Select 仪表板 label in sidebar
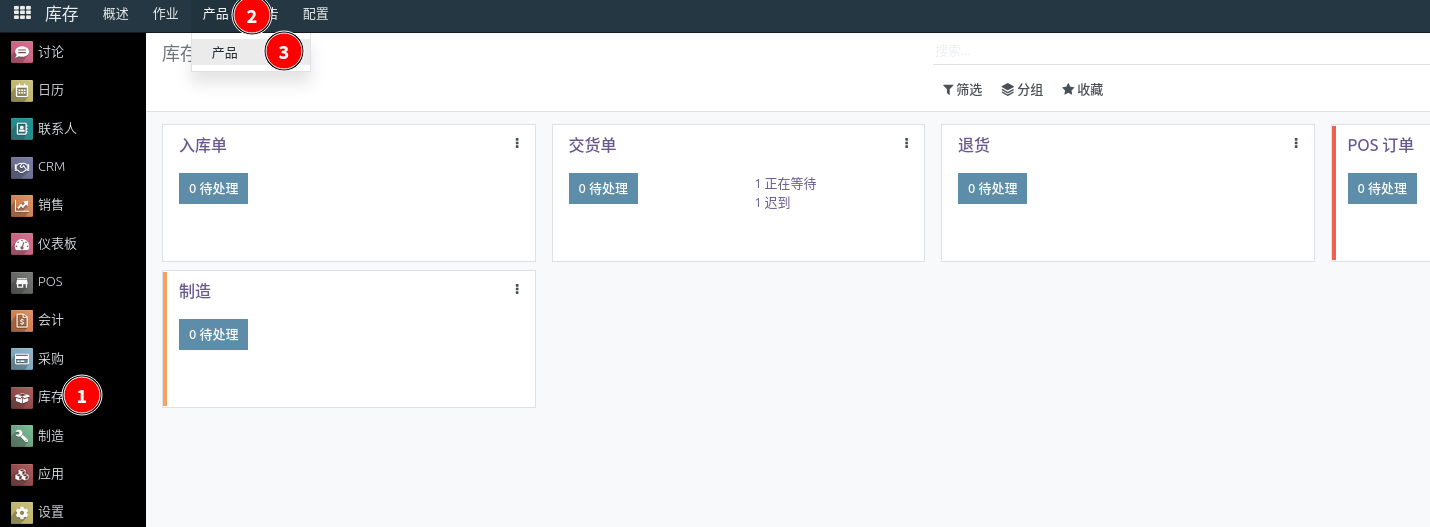This screenshot has height=527, width=1430. (57, 243)
